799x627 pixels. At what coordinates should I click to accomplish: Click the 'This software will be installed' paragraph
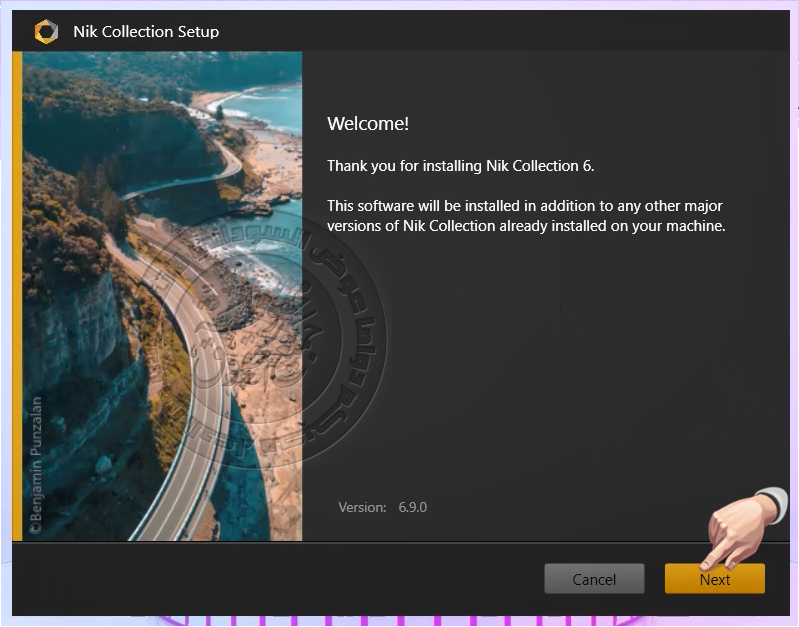(x=526, y=216)
